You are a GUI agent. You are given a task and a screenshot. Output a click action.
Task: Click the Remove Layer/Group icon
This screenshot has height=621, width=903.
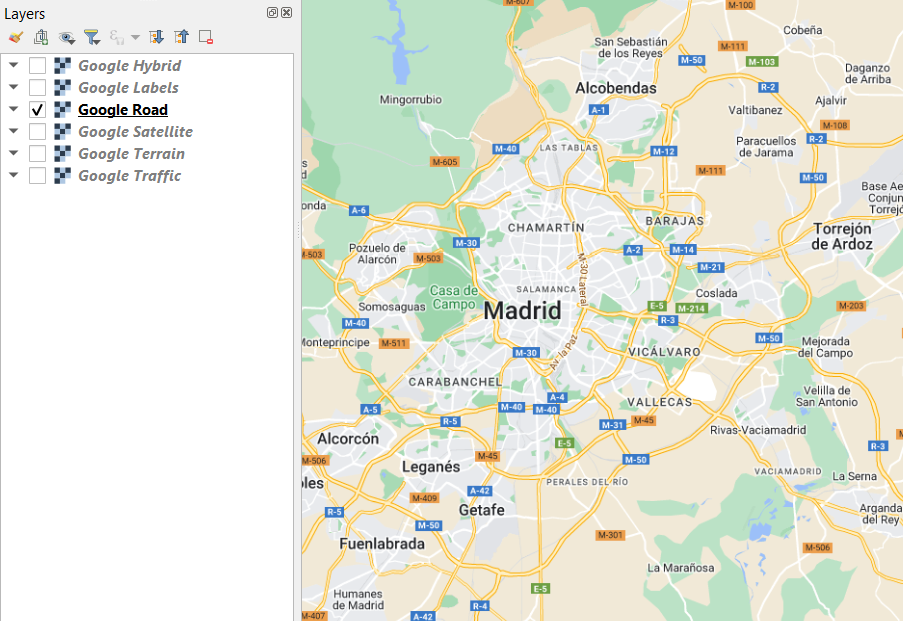point(206,37)
